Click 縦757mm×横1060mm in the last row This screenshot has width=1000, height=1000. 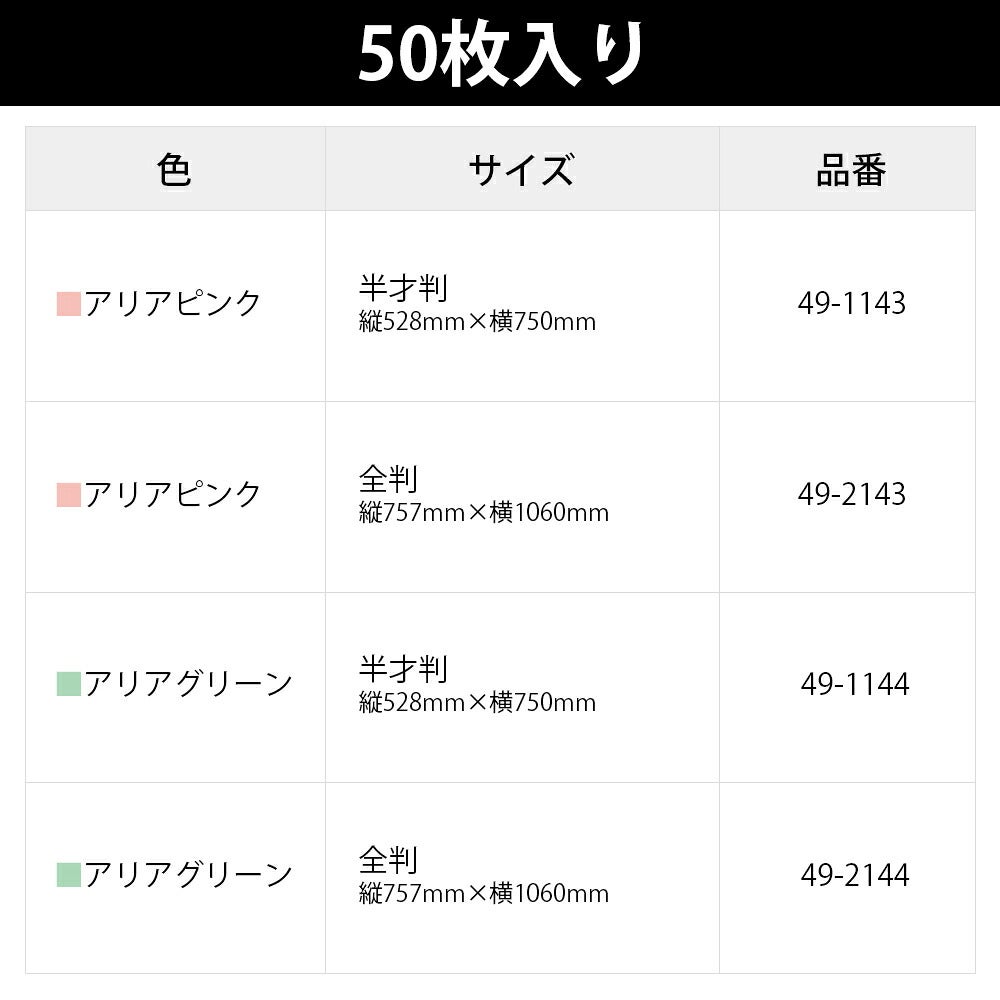[483, 893]
